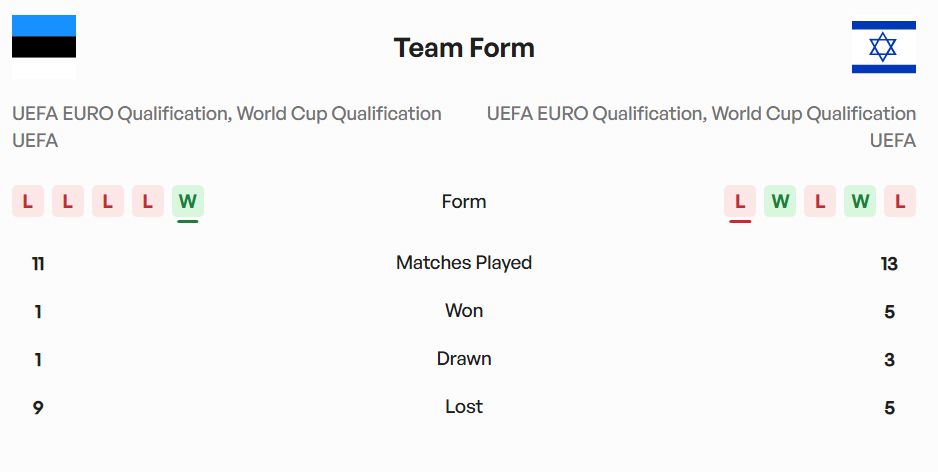The height and width of the screenshot is (472, 938).
Task: Select Estonia's second L form badge
Action: (67, 201)
